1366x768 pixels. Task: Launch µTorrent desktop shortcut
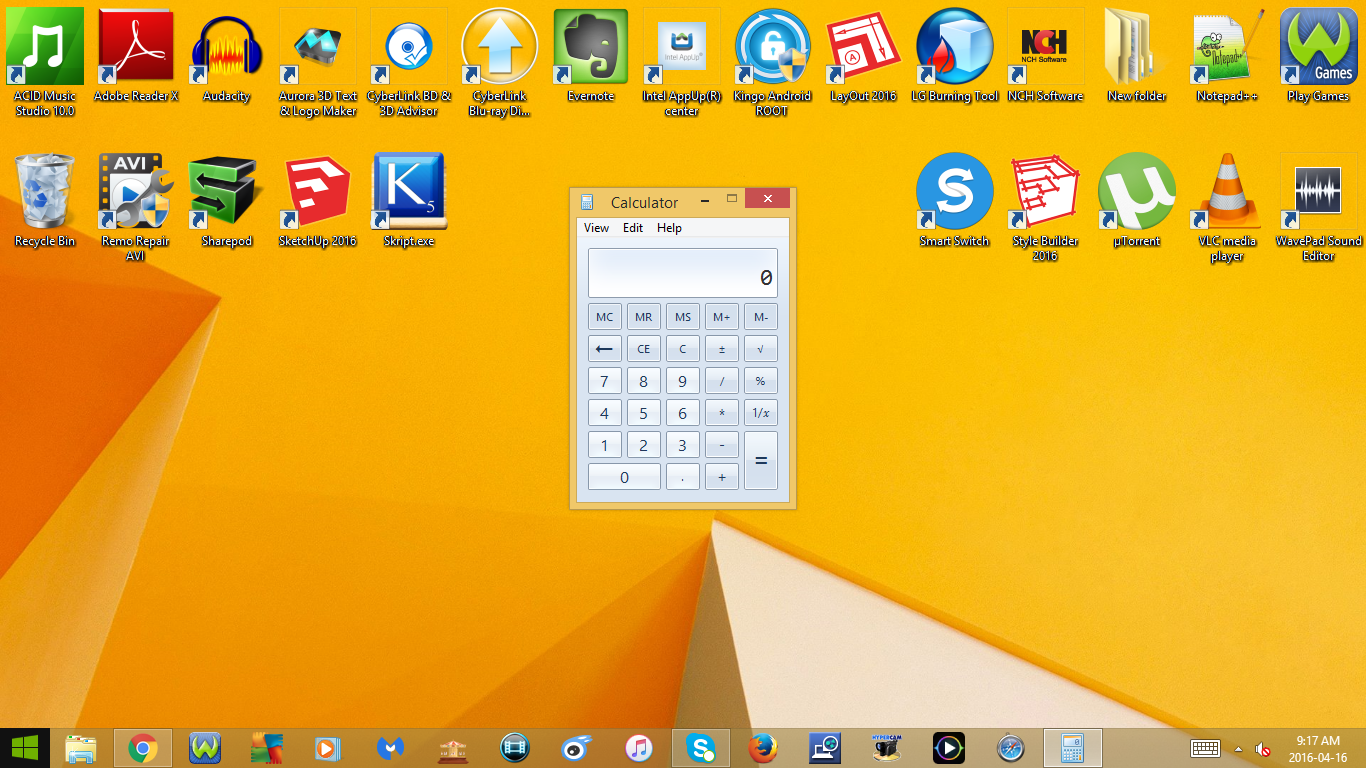[1137, 200]
